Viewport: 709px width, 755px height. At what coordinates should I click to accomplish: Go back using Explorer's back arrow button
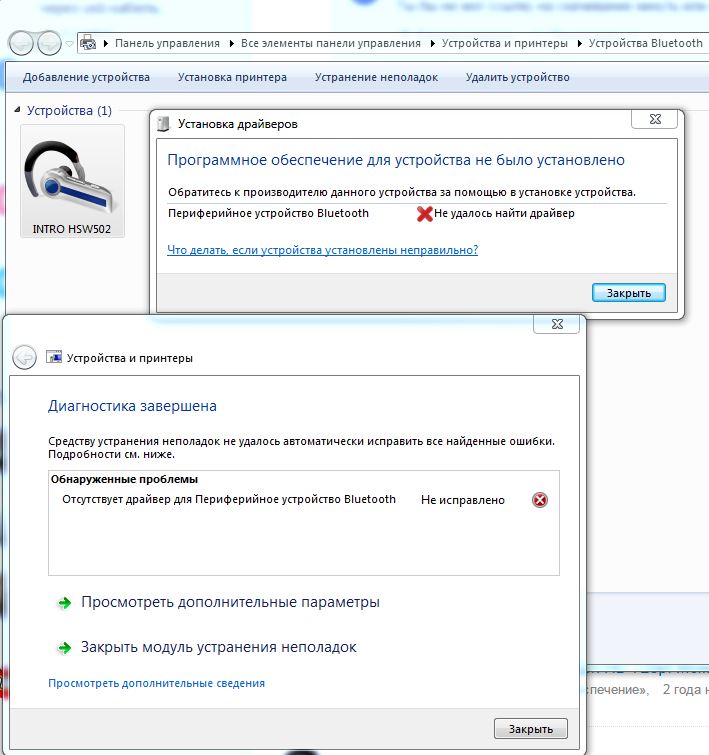pyautogui.click(x=21, y=43)
